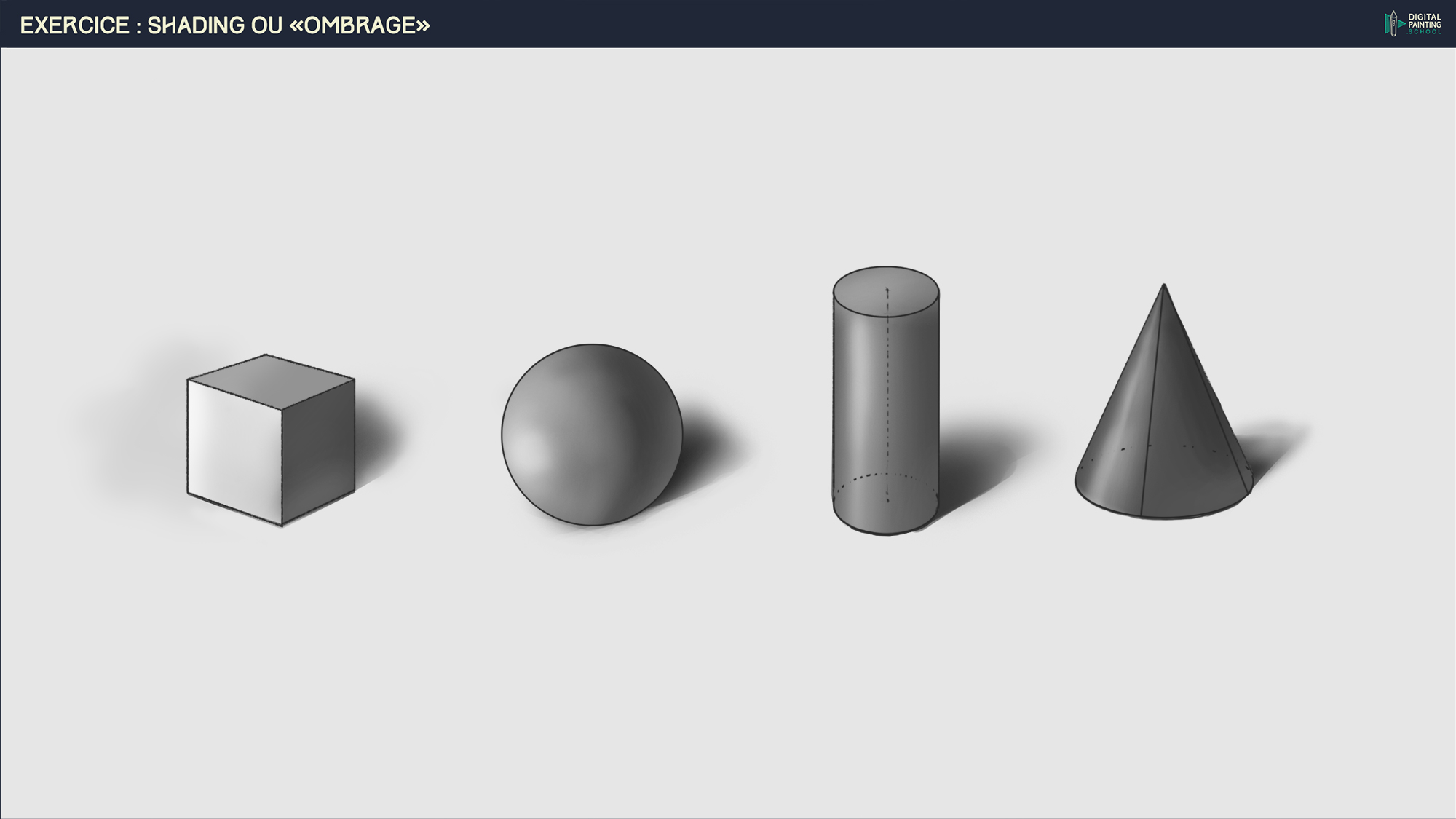This screenshot has height=819, width=1456.
Task: Click the cube's shaded right face
Action: click(318, 451)
